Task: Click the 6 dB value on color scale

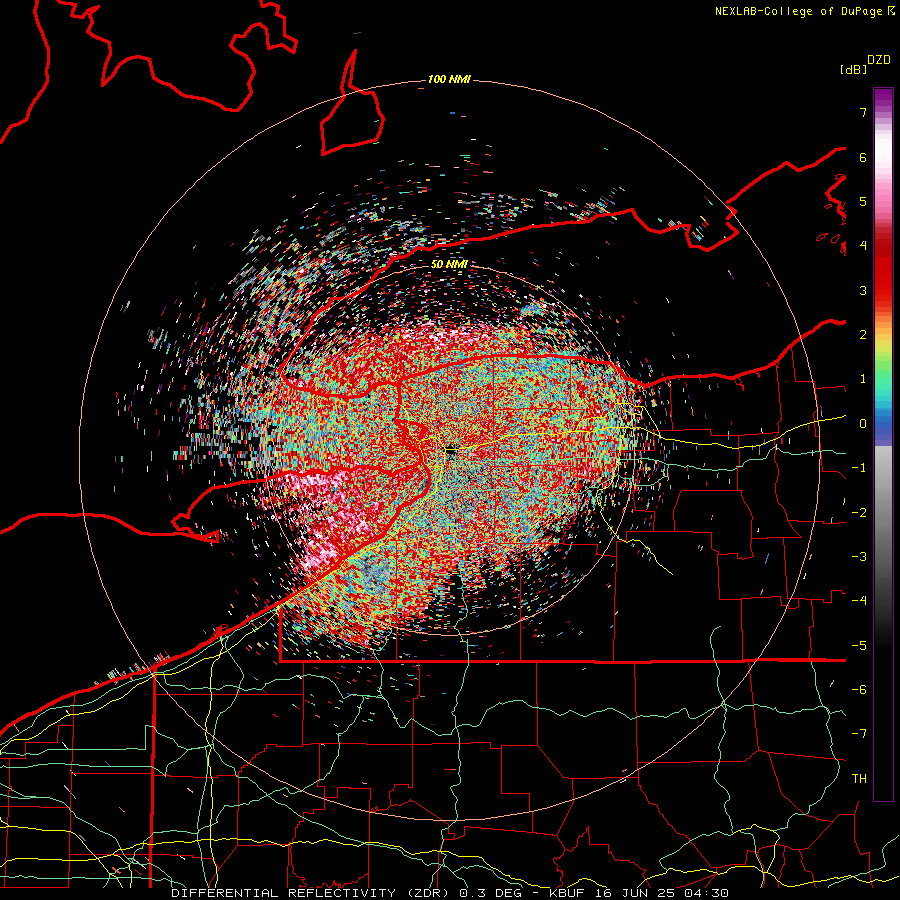Action: 863,157
